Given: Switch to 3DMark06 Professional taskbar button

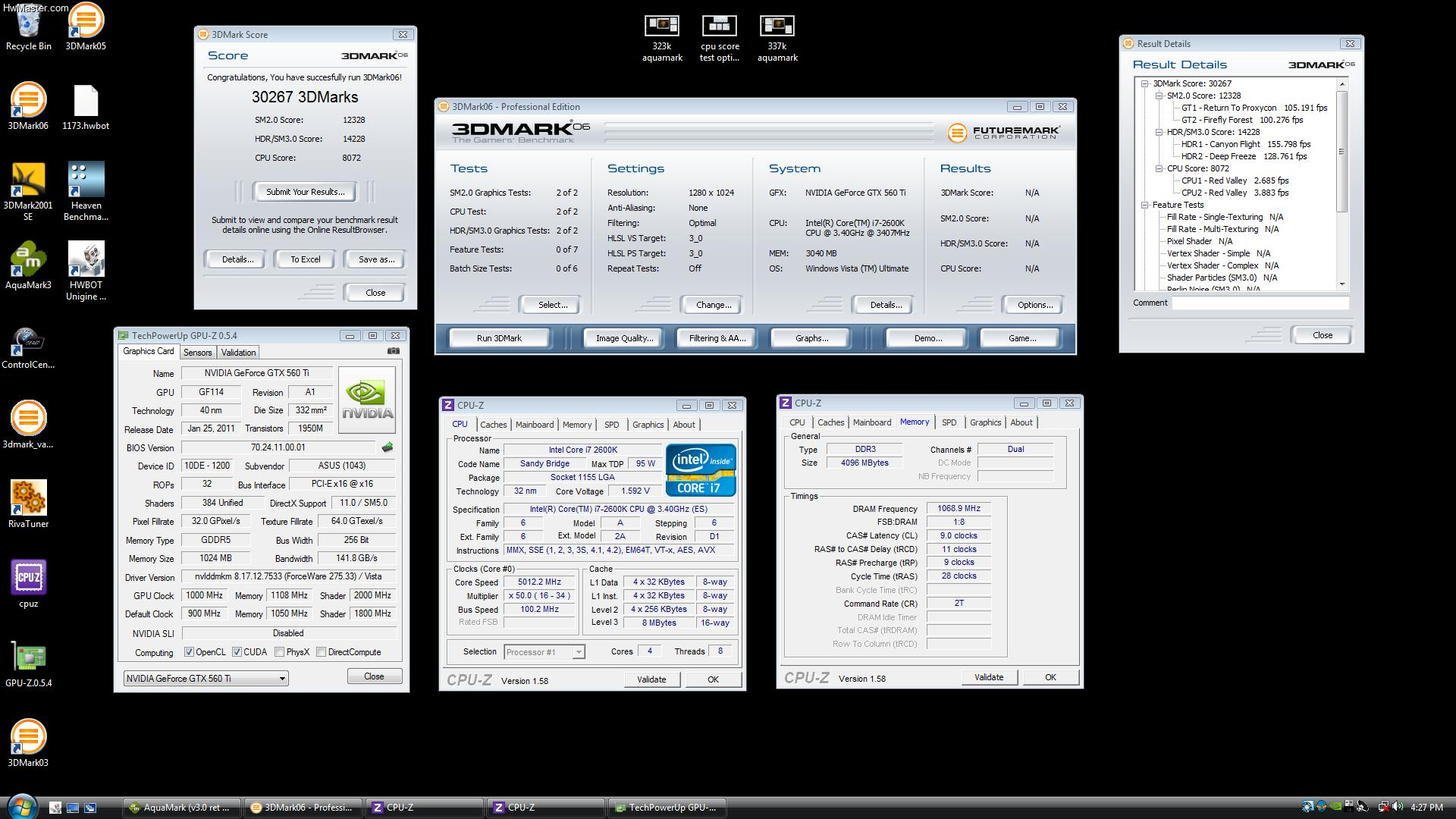Looking at the screenshot, I should tap(303, 808).
